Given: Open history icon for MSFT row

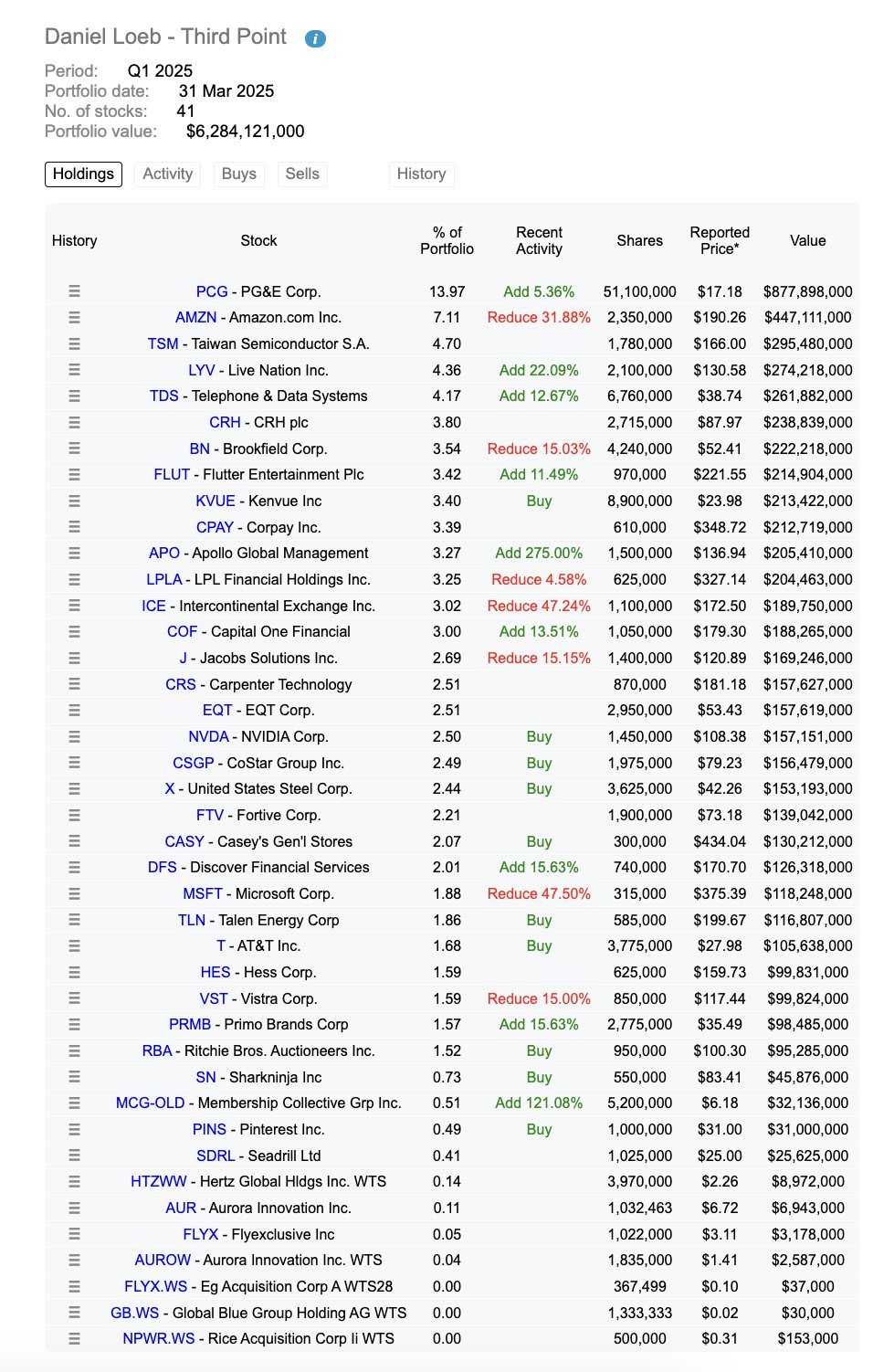Looking at the screenshot, I should tap(74, 893).
